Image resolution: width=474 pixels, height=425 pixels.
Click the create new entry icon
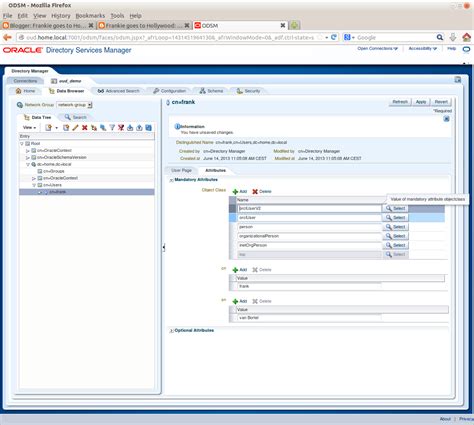49,128
